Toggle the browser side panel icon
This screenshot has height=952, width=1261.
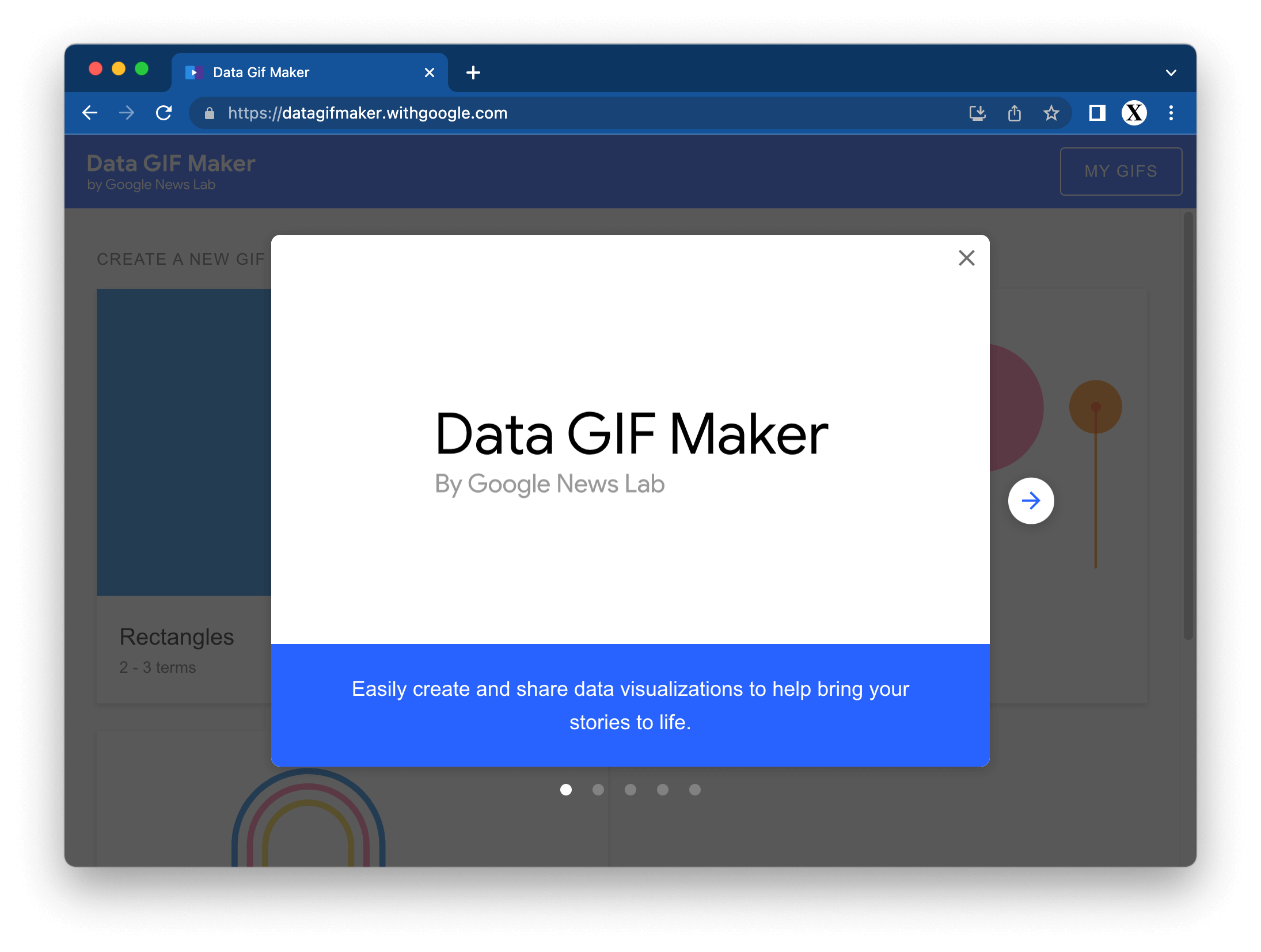click(x=1097, y=113)
